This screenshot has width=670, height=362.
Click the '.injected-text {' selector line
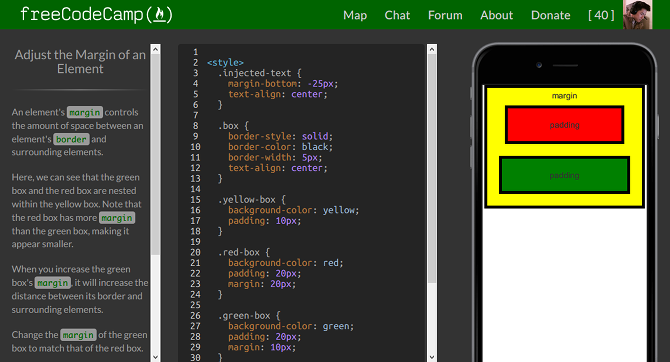coord(260,73)
